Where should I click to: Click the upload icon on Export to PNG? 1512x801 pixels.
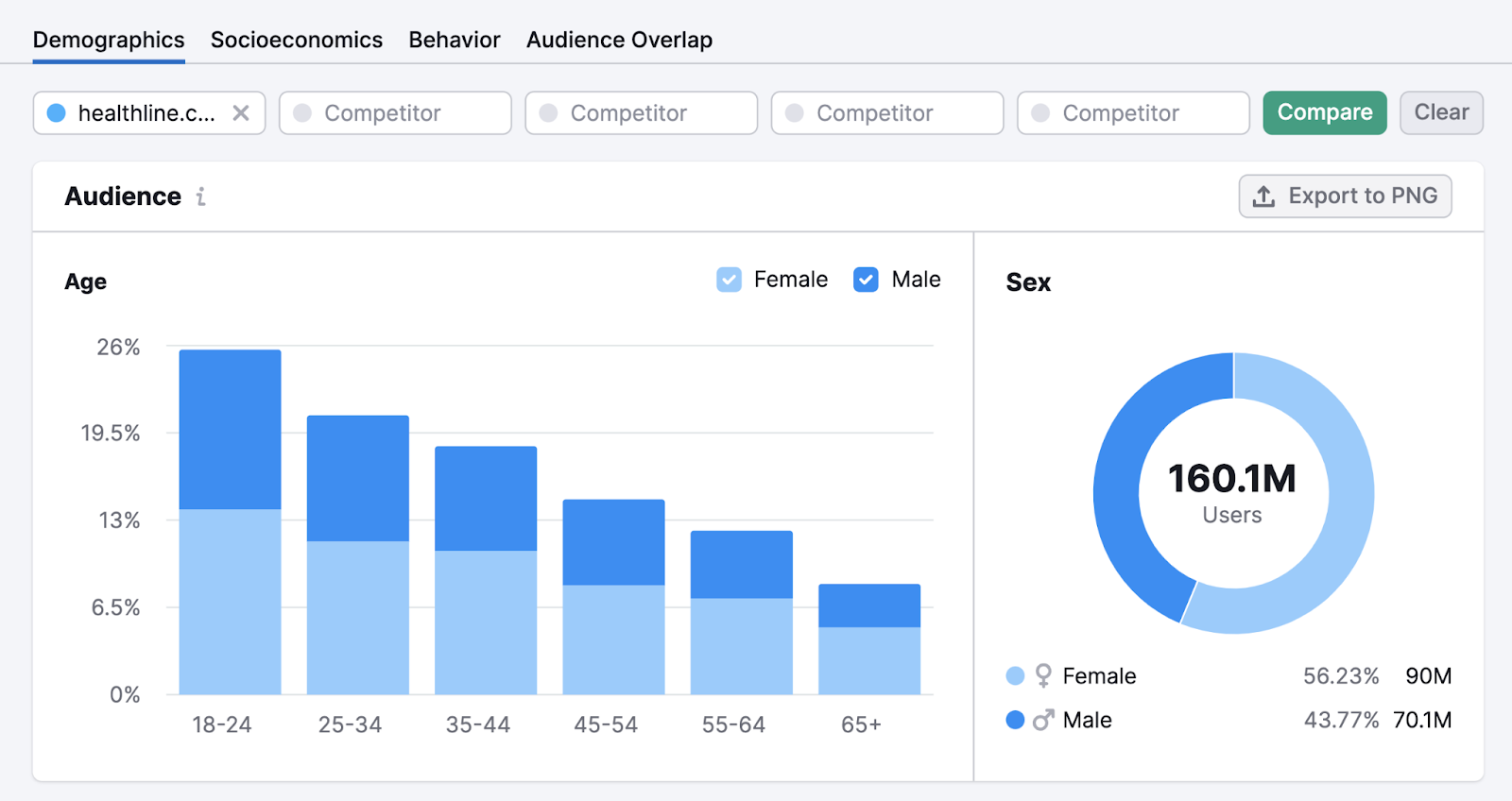tap(1263, 196)
